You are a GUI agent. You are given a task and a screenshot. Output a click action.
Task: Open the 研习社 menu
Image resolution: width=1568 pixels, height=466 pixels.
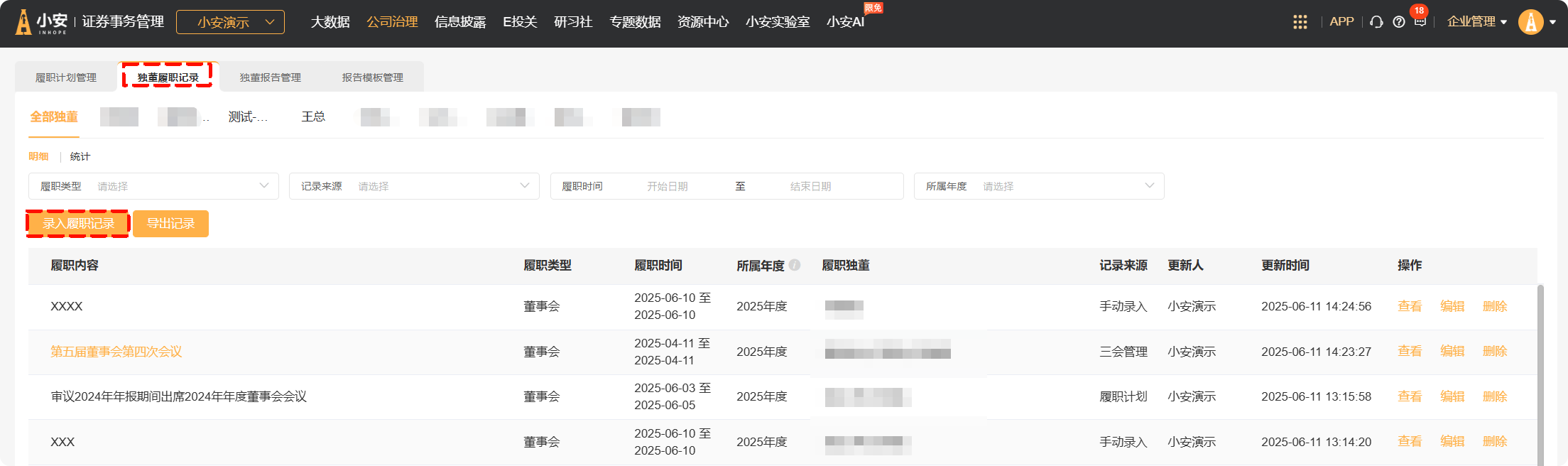coord(573,22)
